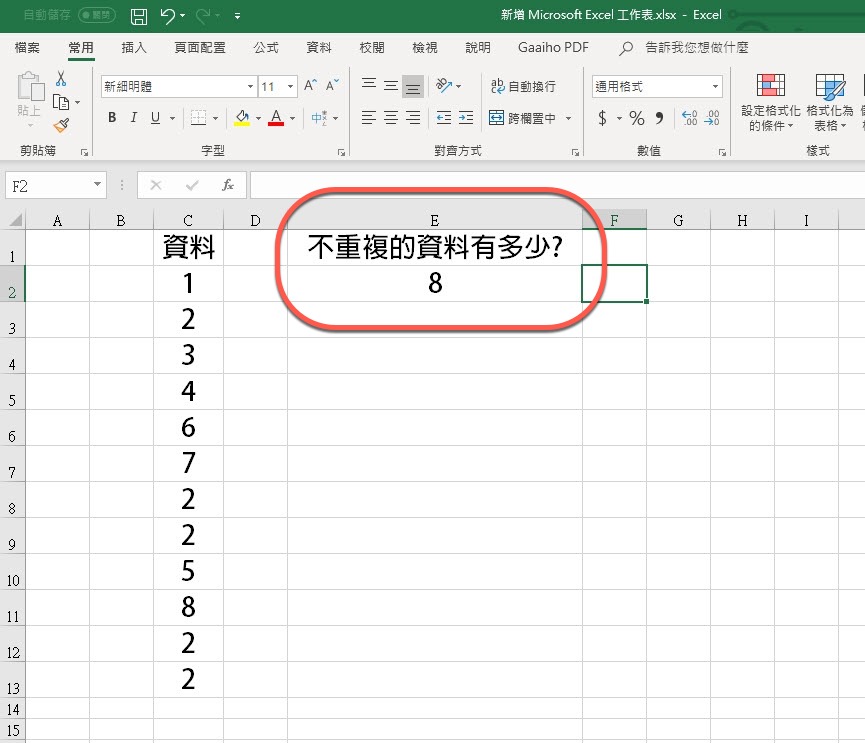Select cell E2 containing 8
Viewport: 865px width, 743px height.
pos(435,283)
